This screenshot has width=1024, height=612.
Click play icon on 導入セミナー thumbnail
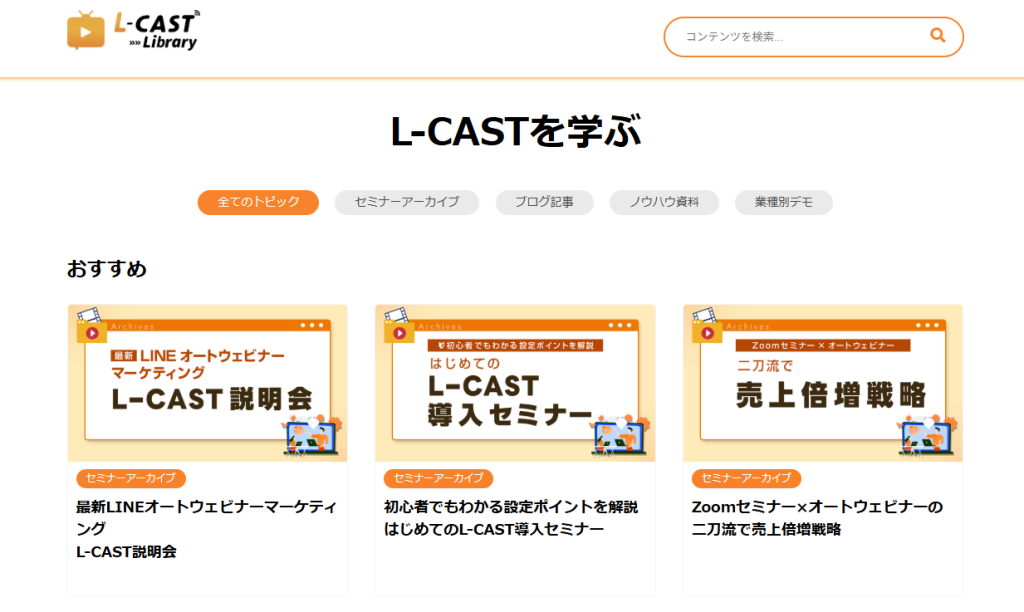400,333
